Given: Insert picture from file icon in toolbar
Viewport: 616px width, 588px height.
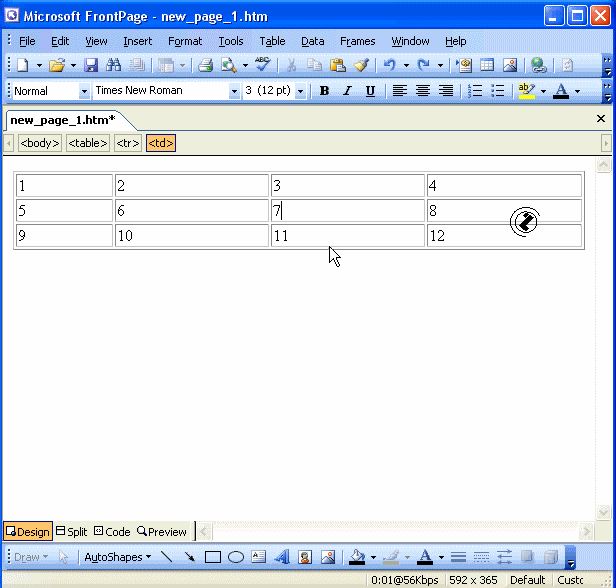Looking at the screenshot, I should click(510, 65).
